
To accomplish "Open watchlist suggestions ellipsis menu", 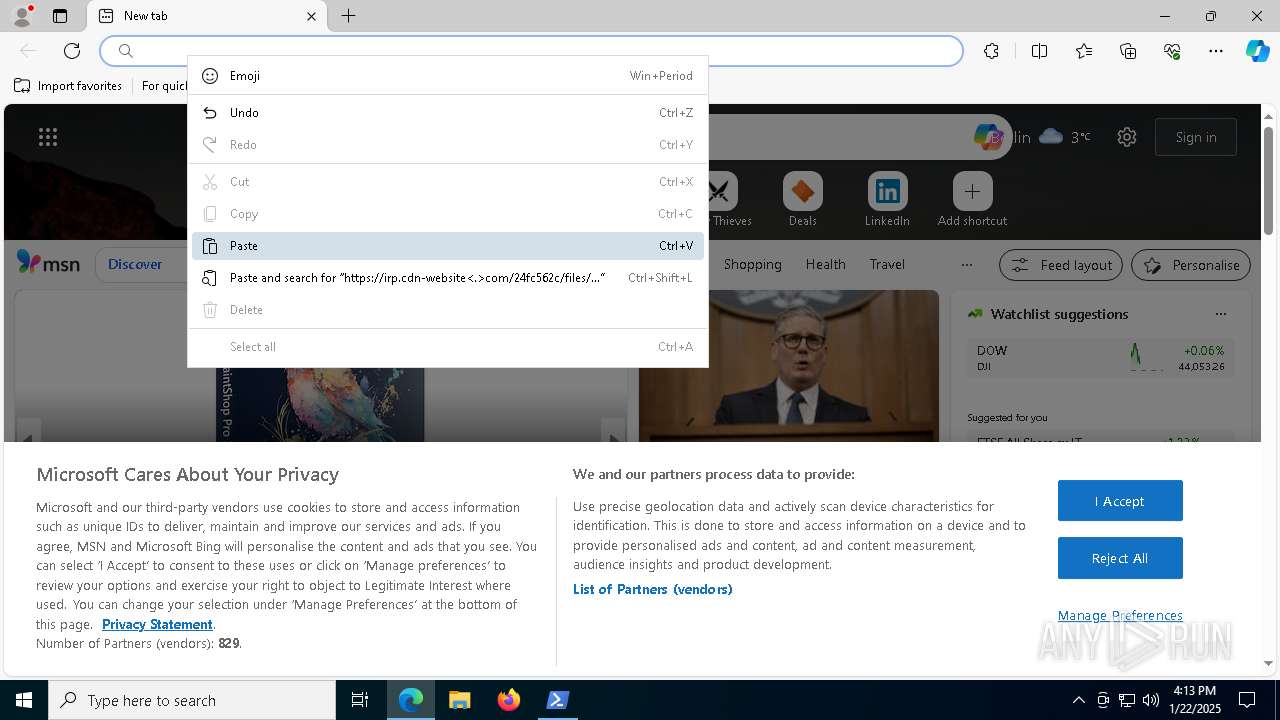I will (1220, 314).
